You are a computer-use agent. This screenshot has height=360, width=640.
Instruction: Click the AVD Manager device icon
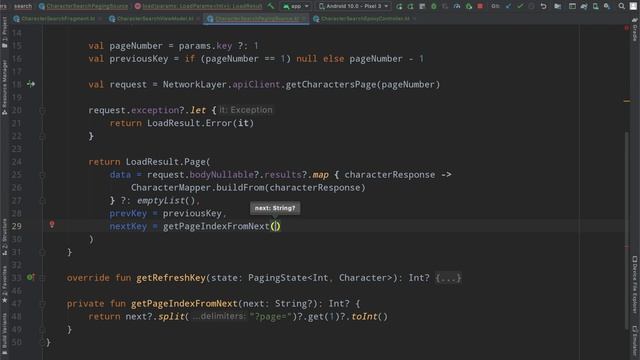[x=596, y=6]
